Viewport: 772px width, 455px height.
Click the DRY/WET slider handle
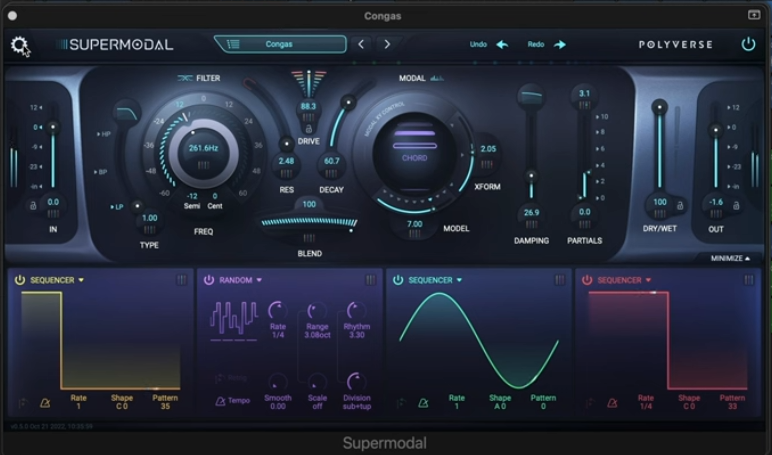click(659, 107)
